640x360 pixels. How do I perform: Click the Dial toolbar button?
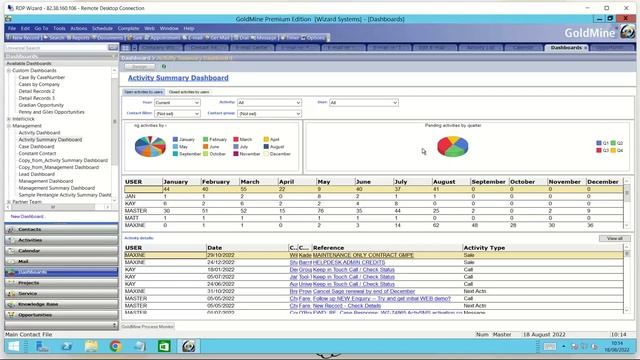[241, 38]
